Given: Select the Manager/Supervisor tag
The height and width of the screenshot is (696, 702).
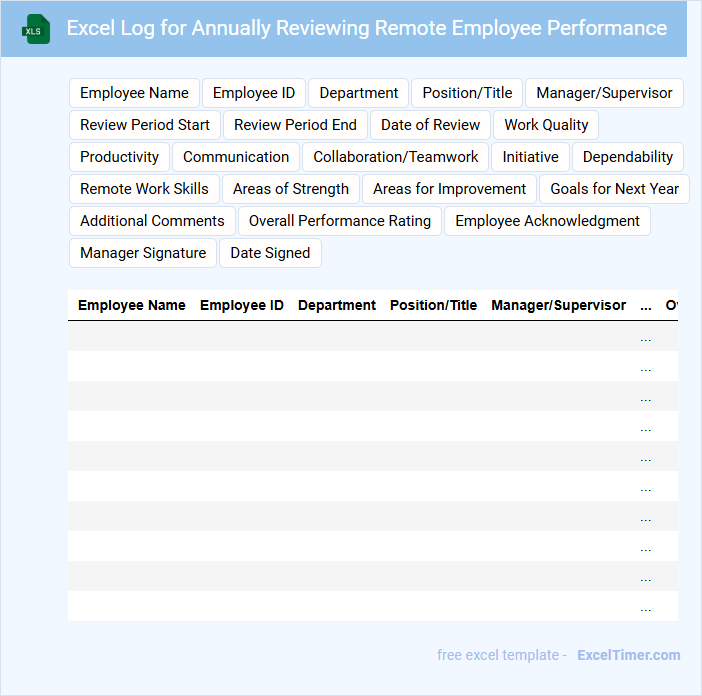Looking at the screenshot, I should tap(604, 93).
